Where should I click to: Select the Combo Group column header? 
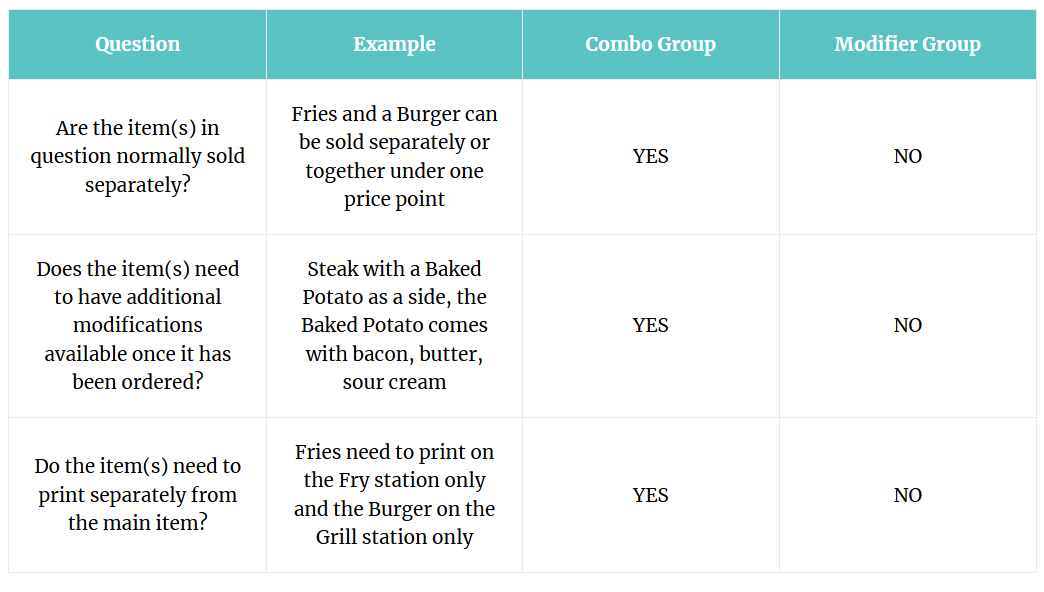point(650,44)
